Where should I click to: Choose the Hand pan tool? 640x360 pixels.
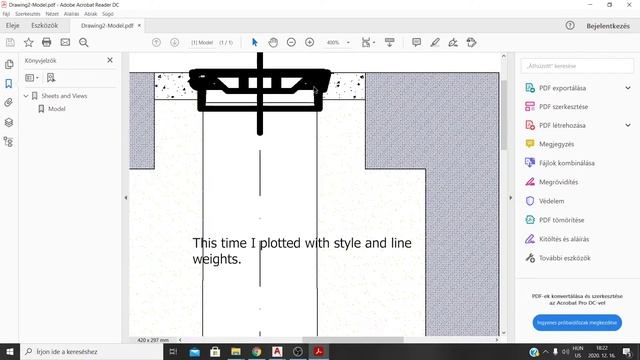tap(273, 42)
